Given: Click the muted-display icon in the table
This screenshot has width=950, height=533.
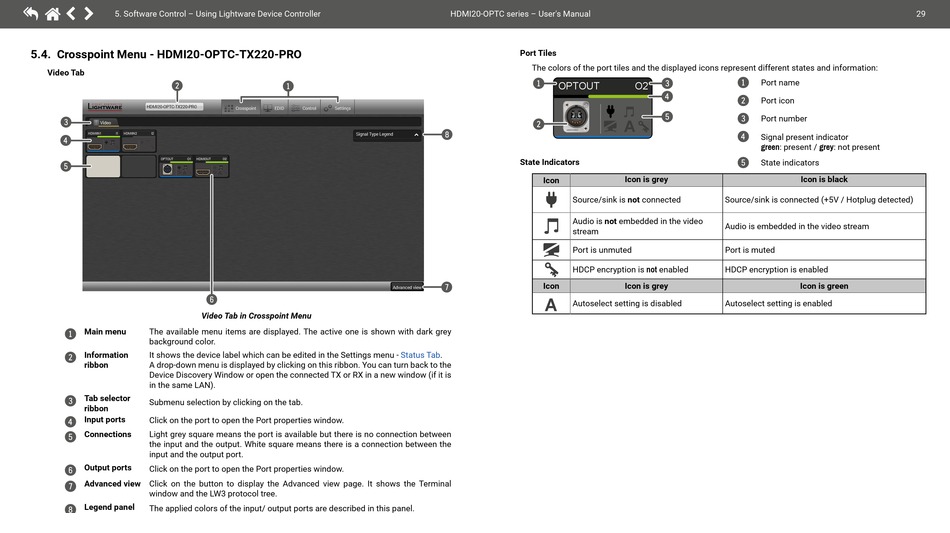Looking at the screenshot, I should (551, 250).
